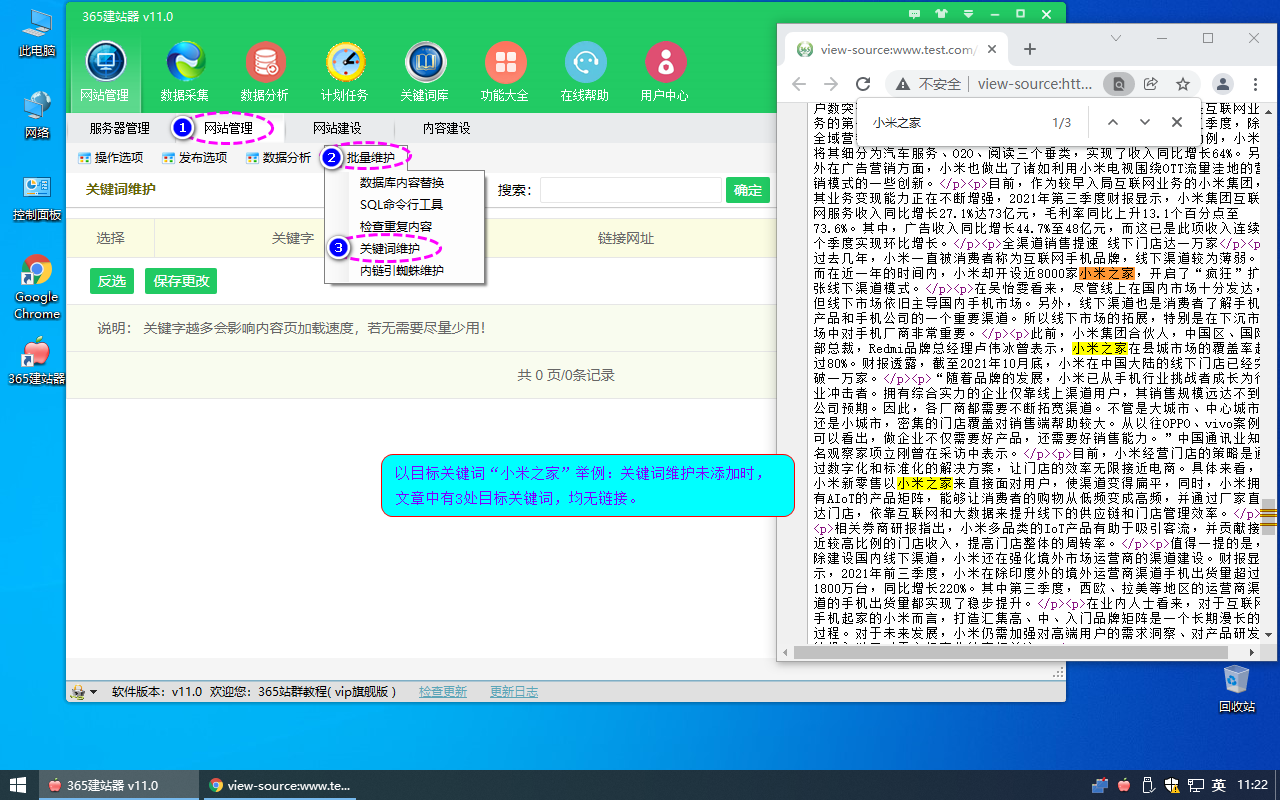This screenshot has width=1280, height=800.
Task: Open the Chrome profile avatar
Action: 1222,84
